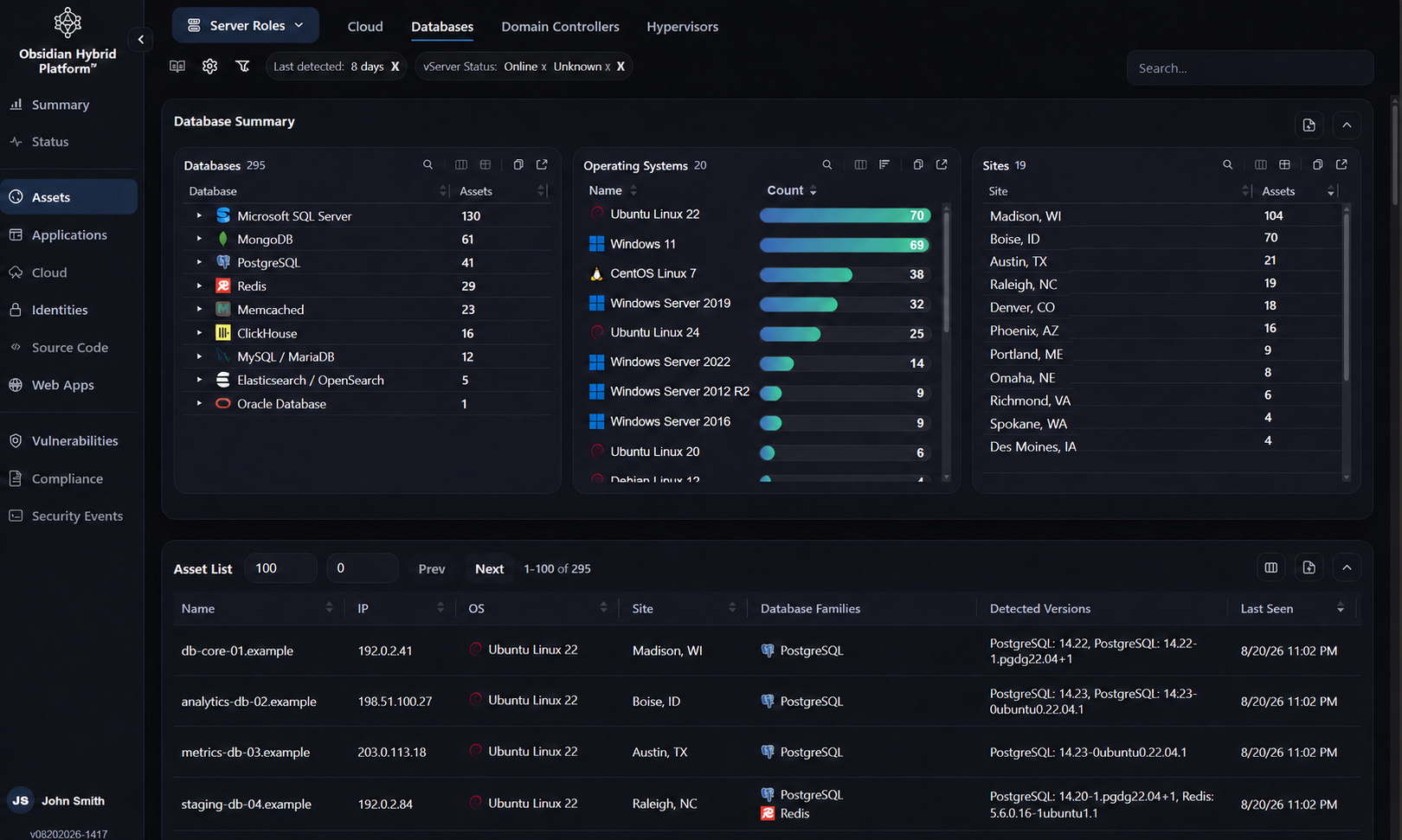Viewport: 1402px width, 840px height.
Task: Open the reading guide book icon
Action: coord(177,67)
